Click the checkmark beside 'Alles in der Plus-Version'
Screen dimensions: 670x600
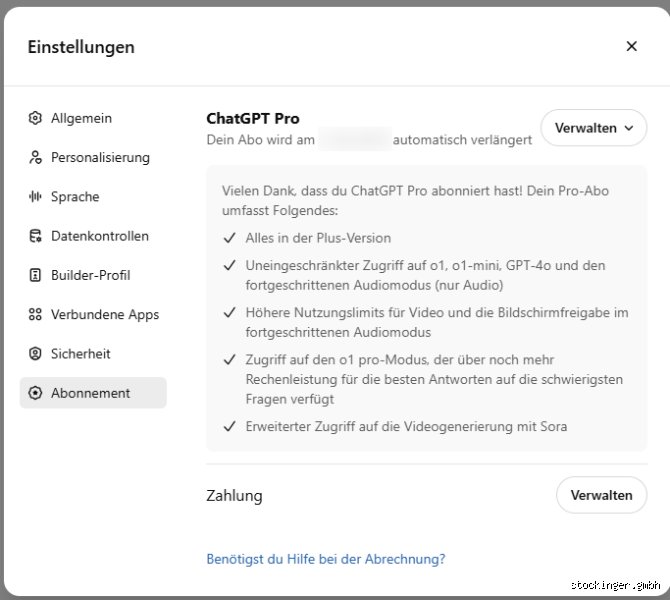(230, 238)
